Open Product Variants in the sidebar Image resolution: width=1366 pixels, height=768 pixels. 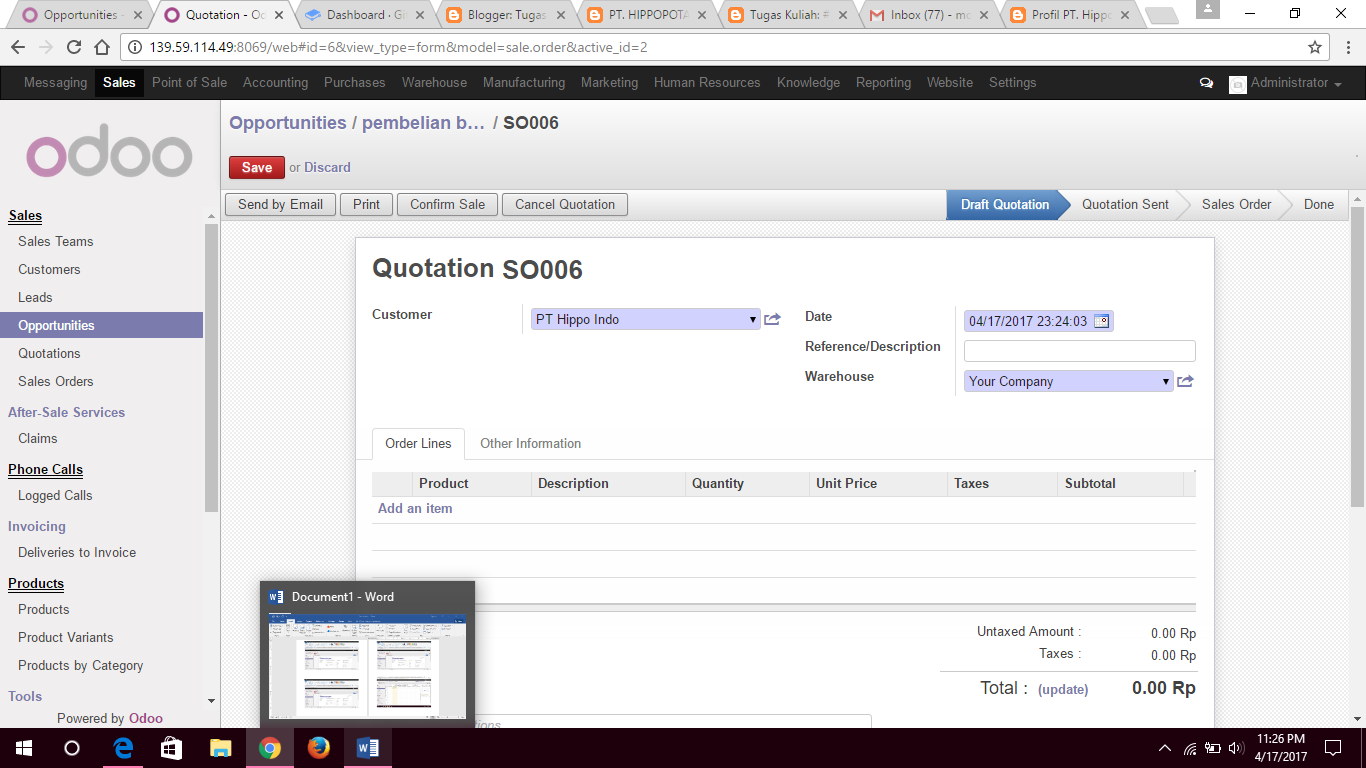point(66,637)
